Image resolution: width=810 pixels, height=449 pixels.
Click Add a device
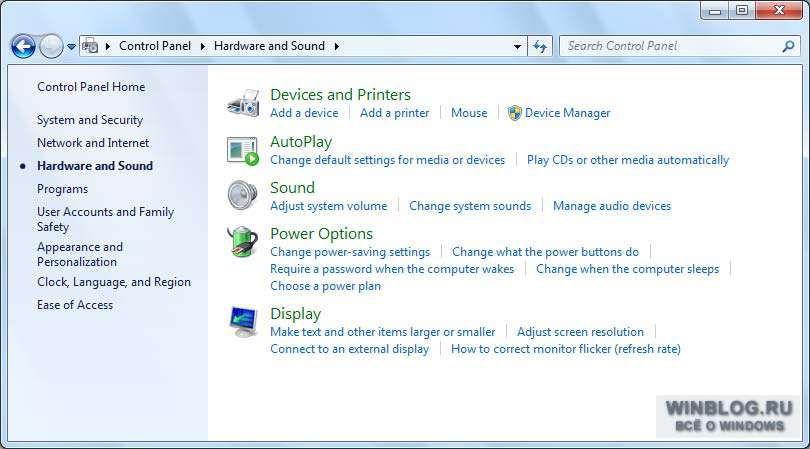coord(304,113)
